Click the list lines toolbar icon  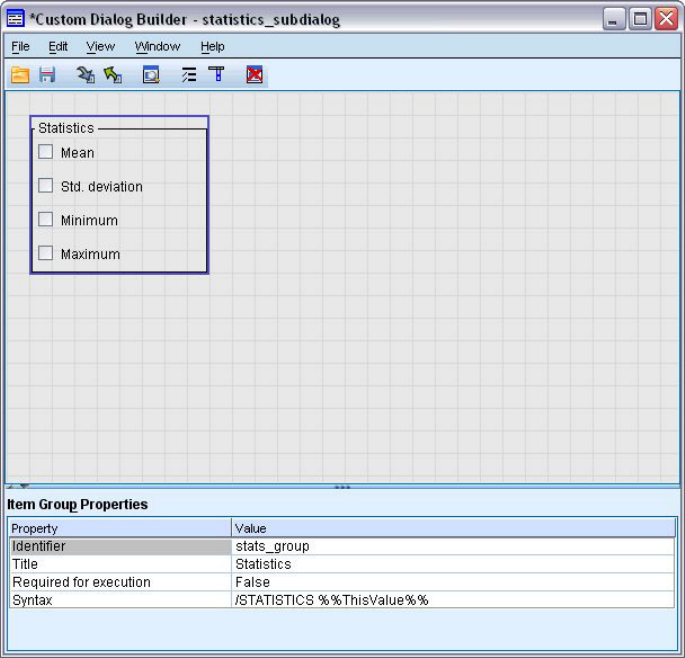coord(189,75)
